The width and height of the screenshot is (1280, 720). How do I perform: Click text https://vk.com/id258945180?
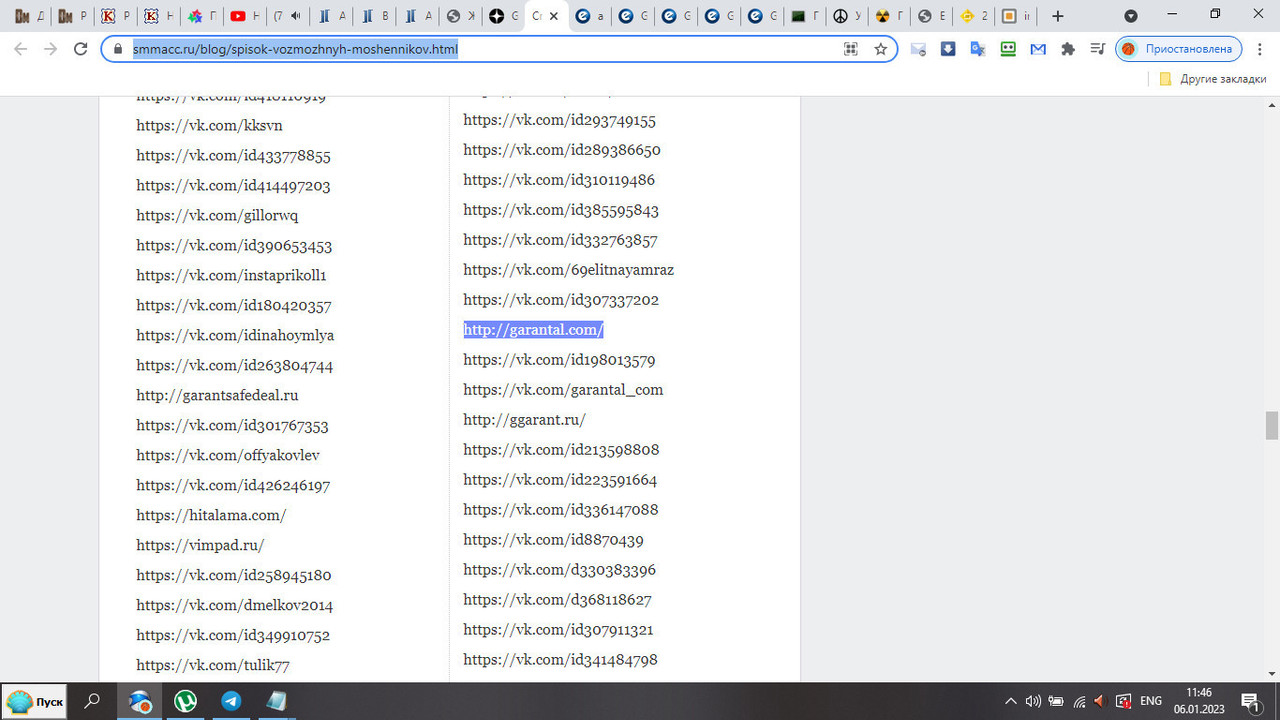coord(233,576)
